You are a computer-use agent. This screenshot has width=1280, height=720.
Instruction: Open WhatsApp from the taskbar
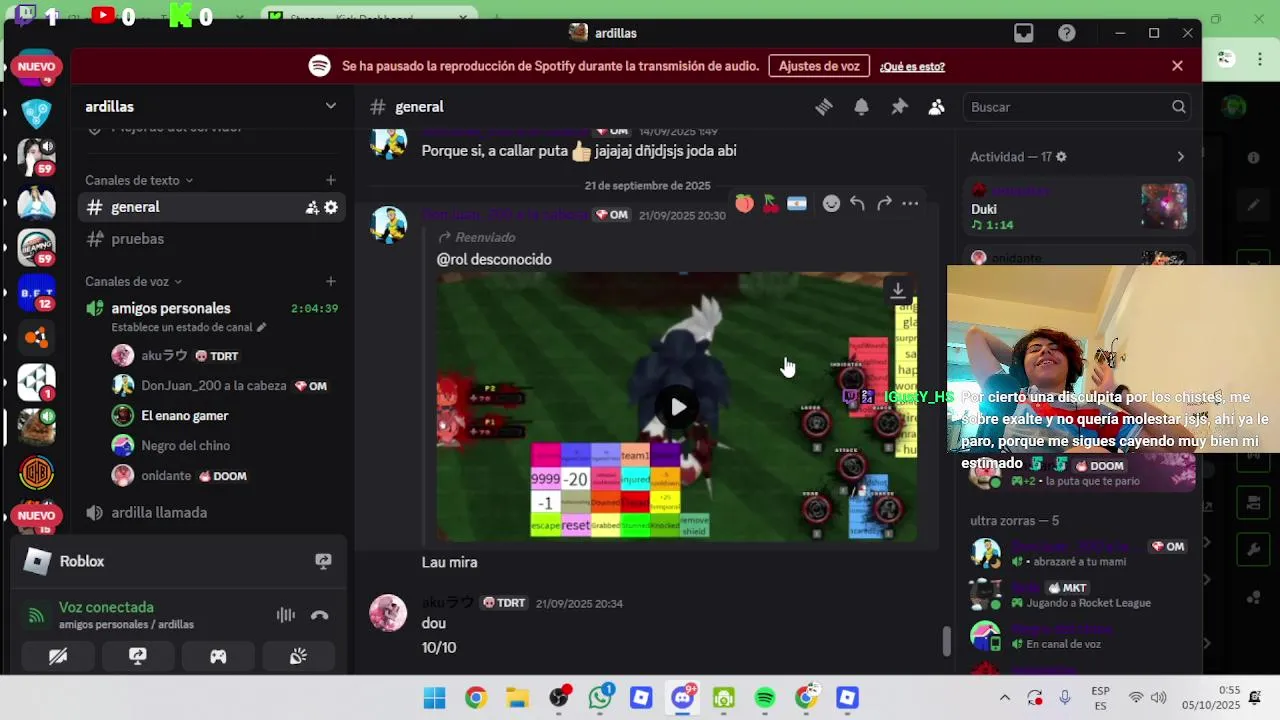coord(600,698)
